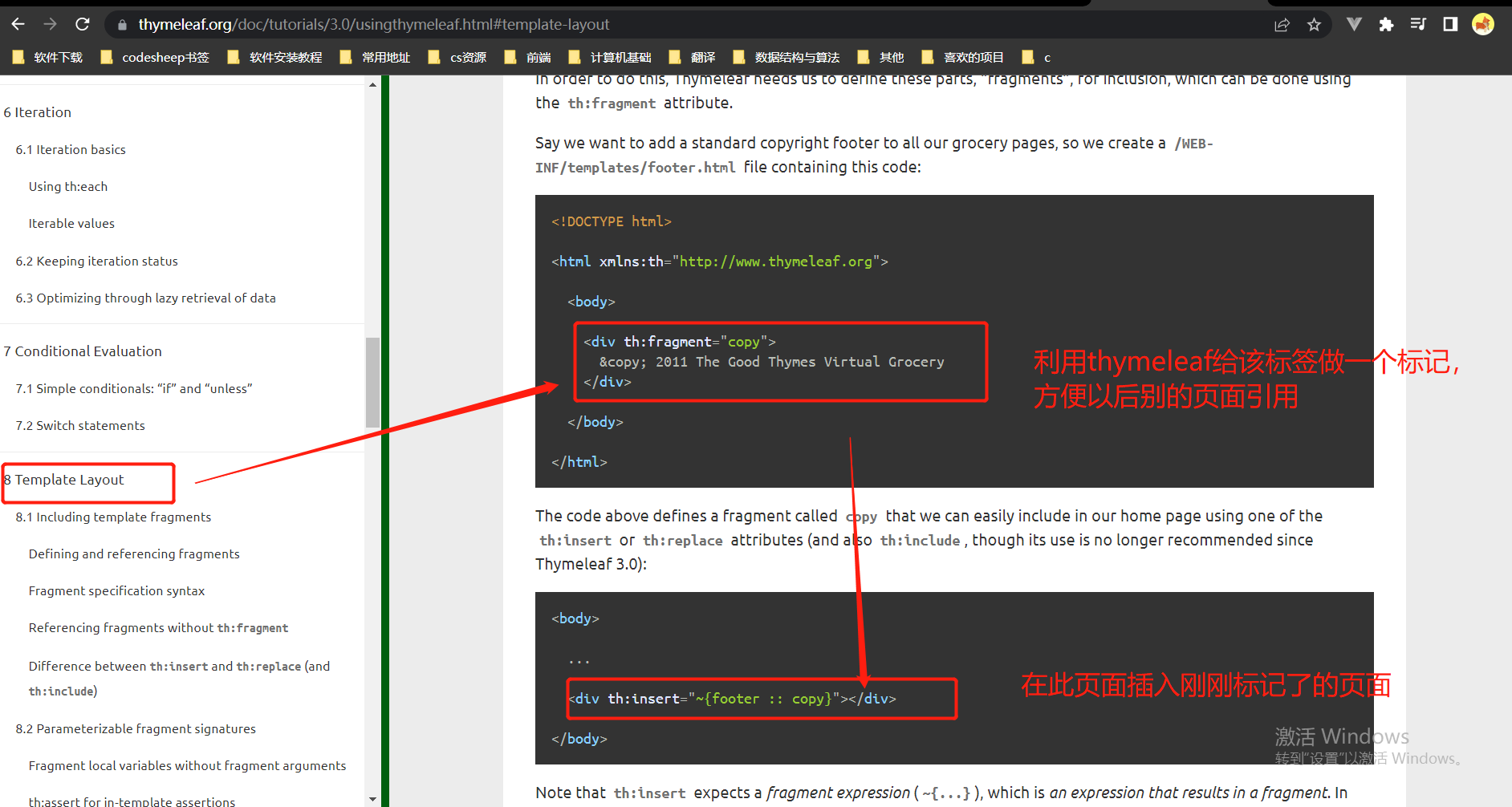Go to Iterable values entry
Screen dimensions: 1512x807
tap(71, 223)
